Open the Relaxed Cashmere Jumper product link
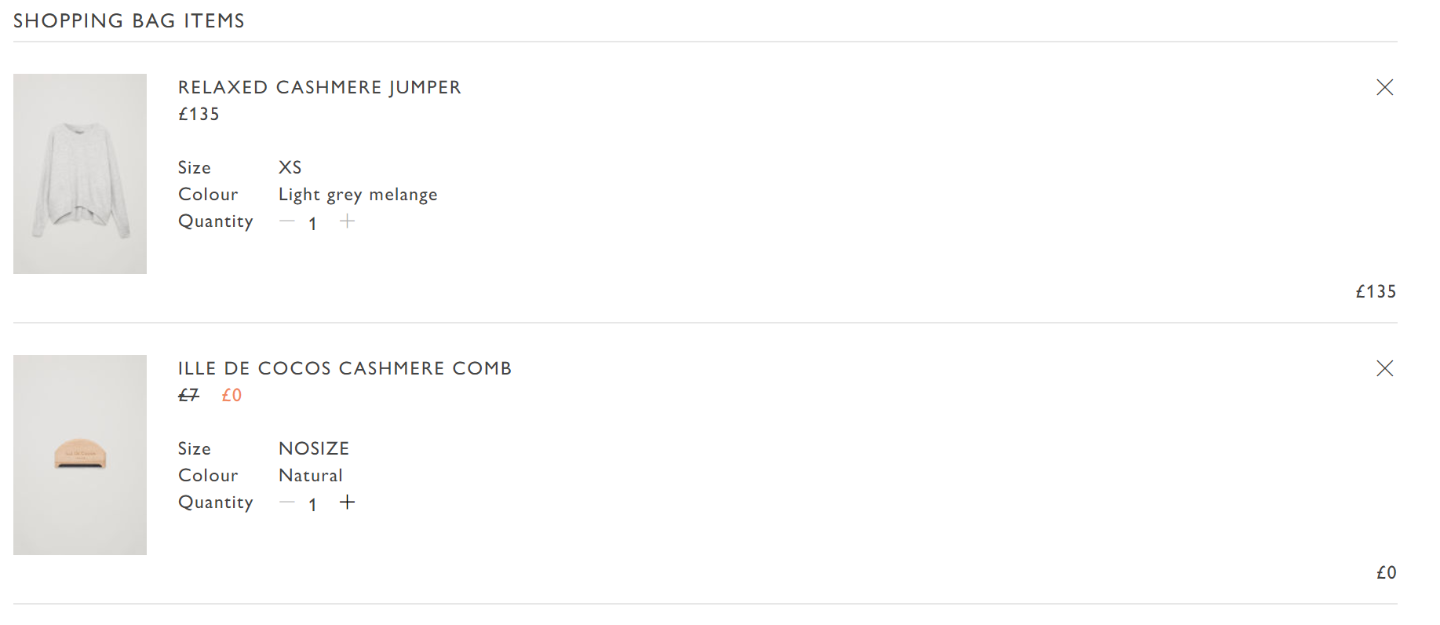The width and height of the screenshot is (1440, 625). (319, 87)
